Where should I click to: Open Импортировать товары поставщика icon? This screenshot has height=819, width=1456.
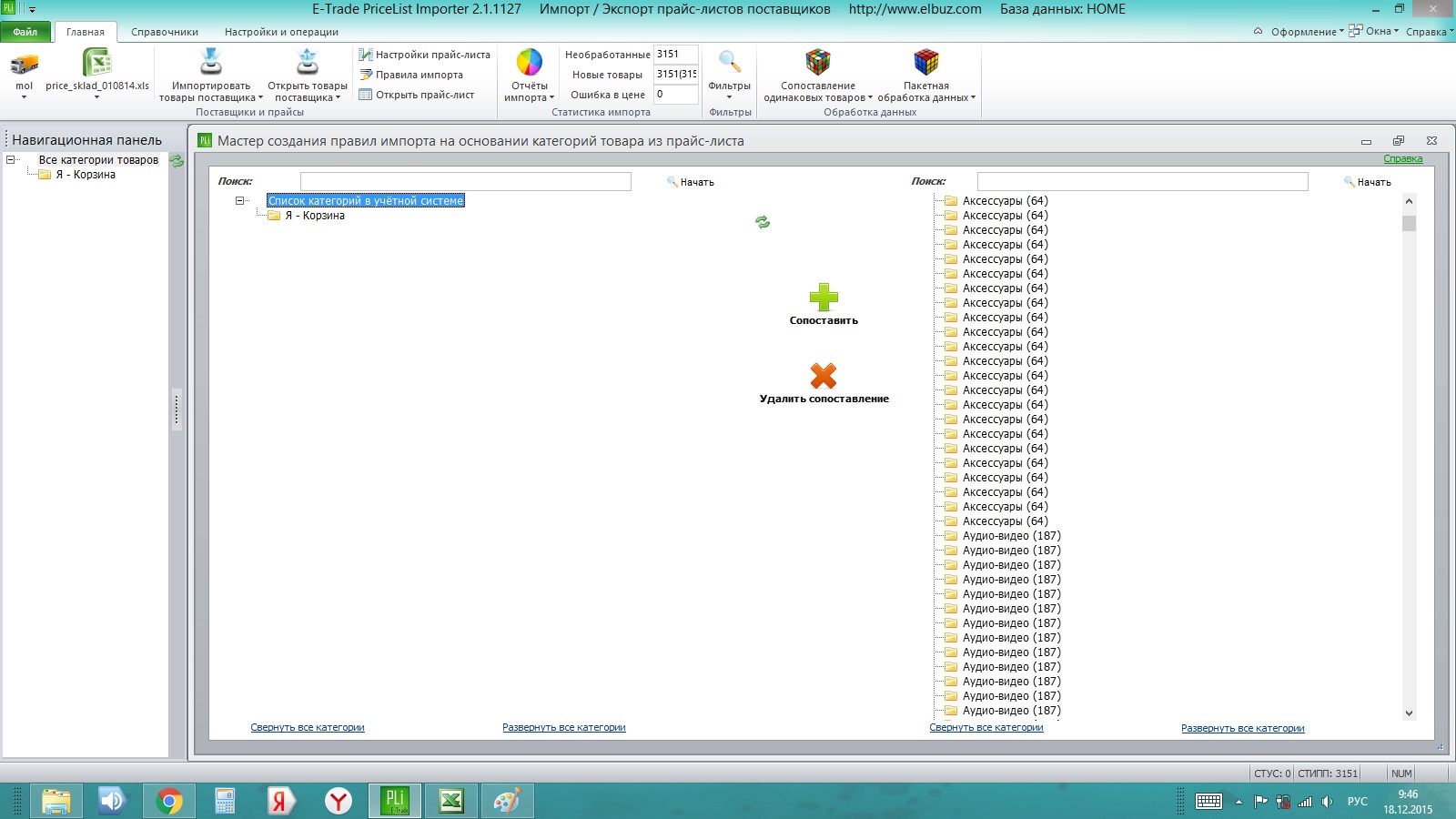(211, 62)
